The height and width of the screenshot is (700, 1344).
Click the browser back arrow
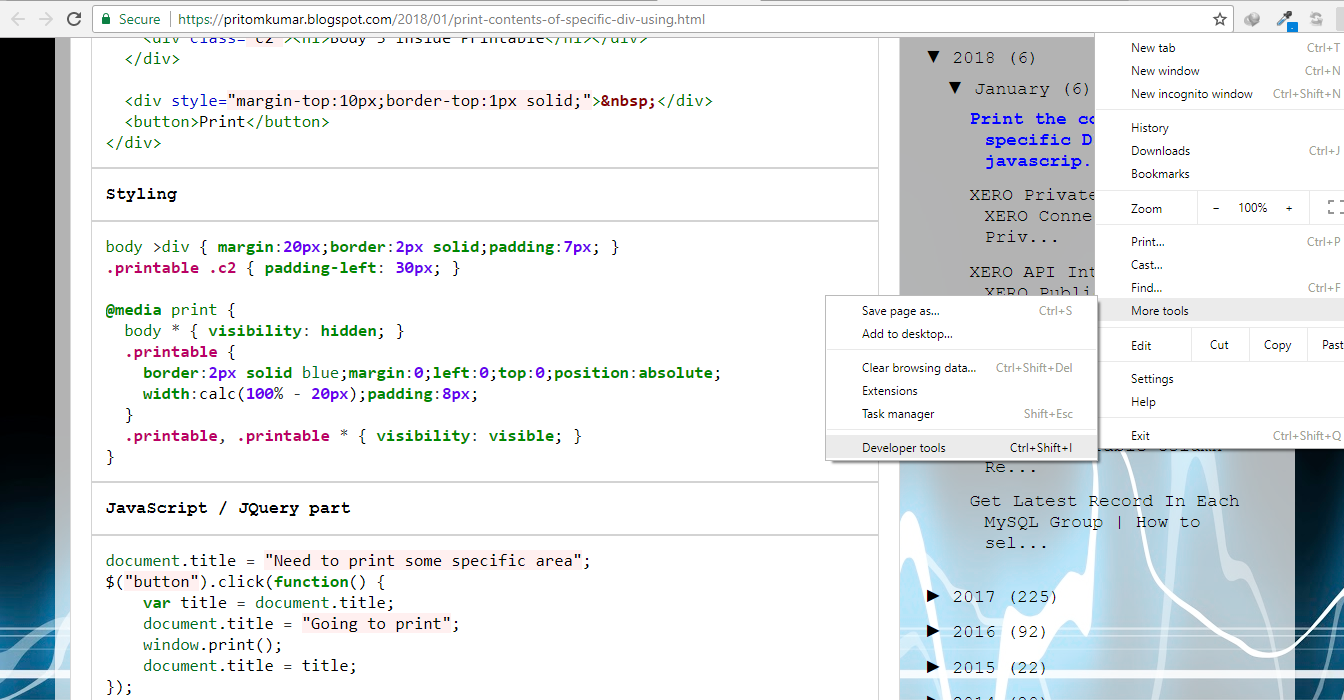coord(18,19)
